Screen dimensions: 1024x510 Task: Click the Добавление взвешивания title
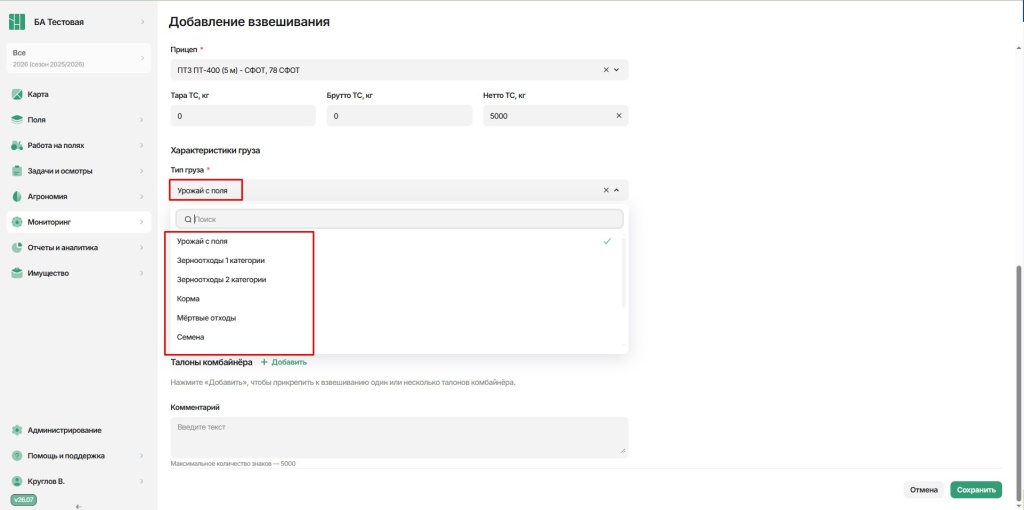(249, 22)
